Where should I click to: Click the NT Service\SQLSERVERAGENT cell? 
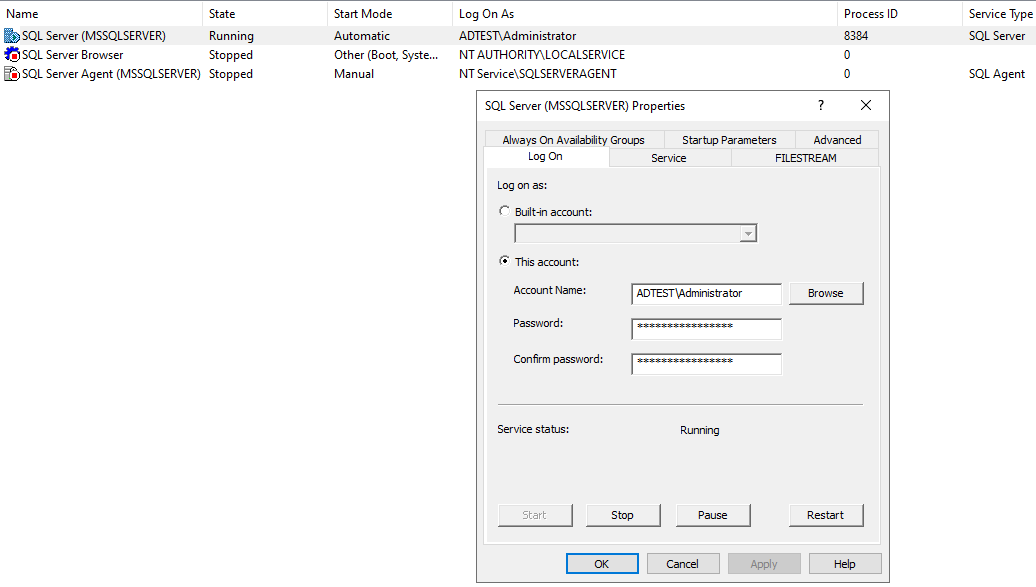(538, 74)
